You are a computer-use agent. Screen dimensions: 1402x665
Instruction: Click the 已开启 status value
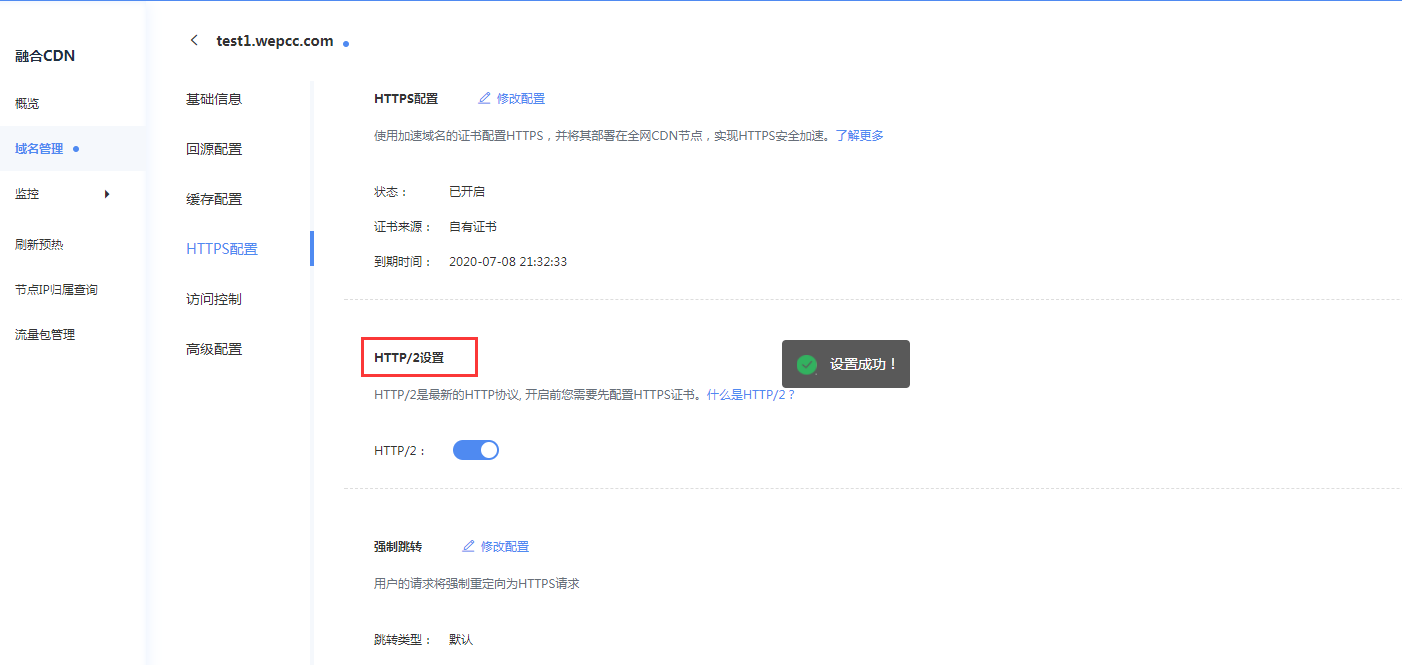[x=467, y=191]
